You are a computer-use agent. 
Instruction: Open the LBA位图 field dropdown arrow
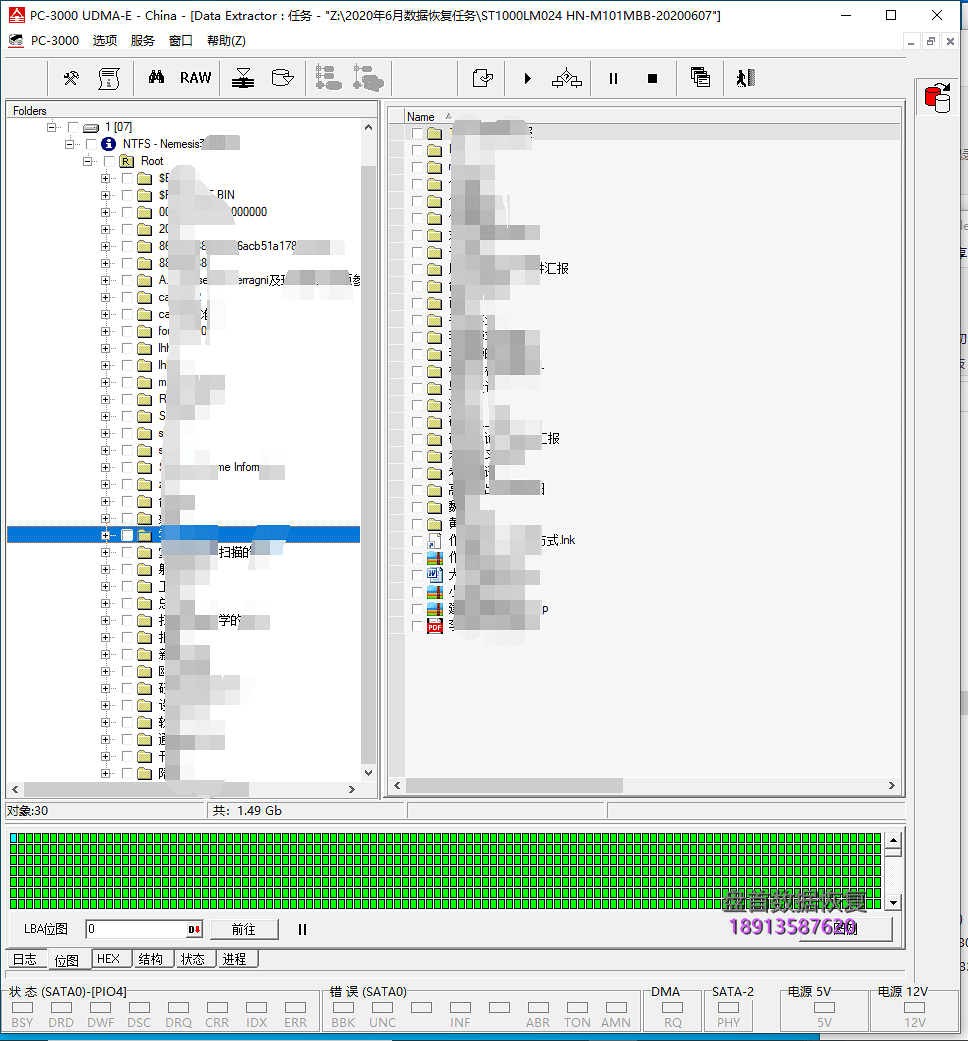point(194,929)
